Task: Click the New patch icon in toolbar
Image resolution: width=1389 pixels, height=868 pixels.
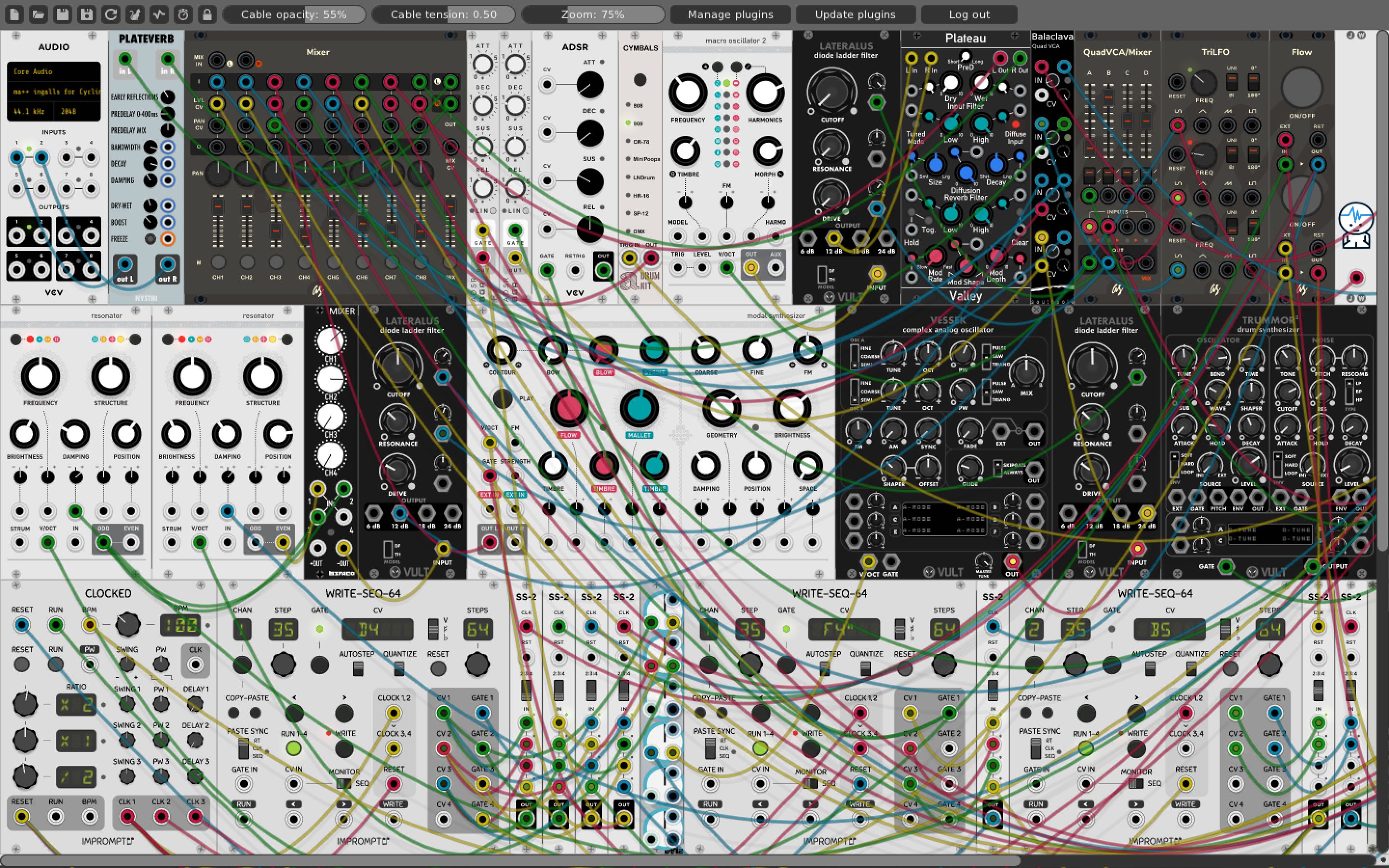Action: click(x=14, y=14)
